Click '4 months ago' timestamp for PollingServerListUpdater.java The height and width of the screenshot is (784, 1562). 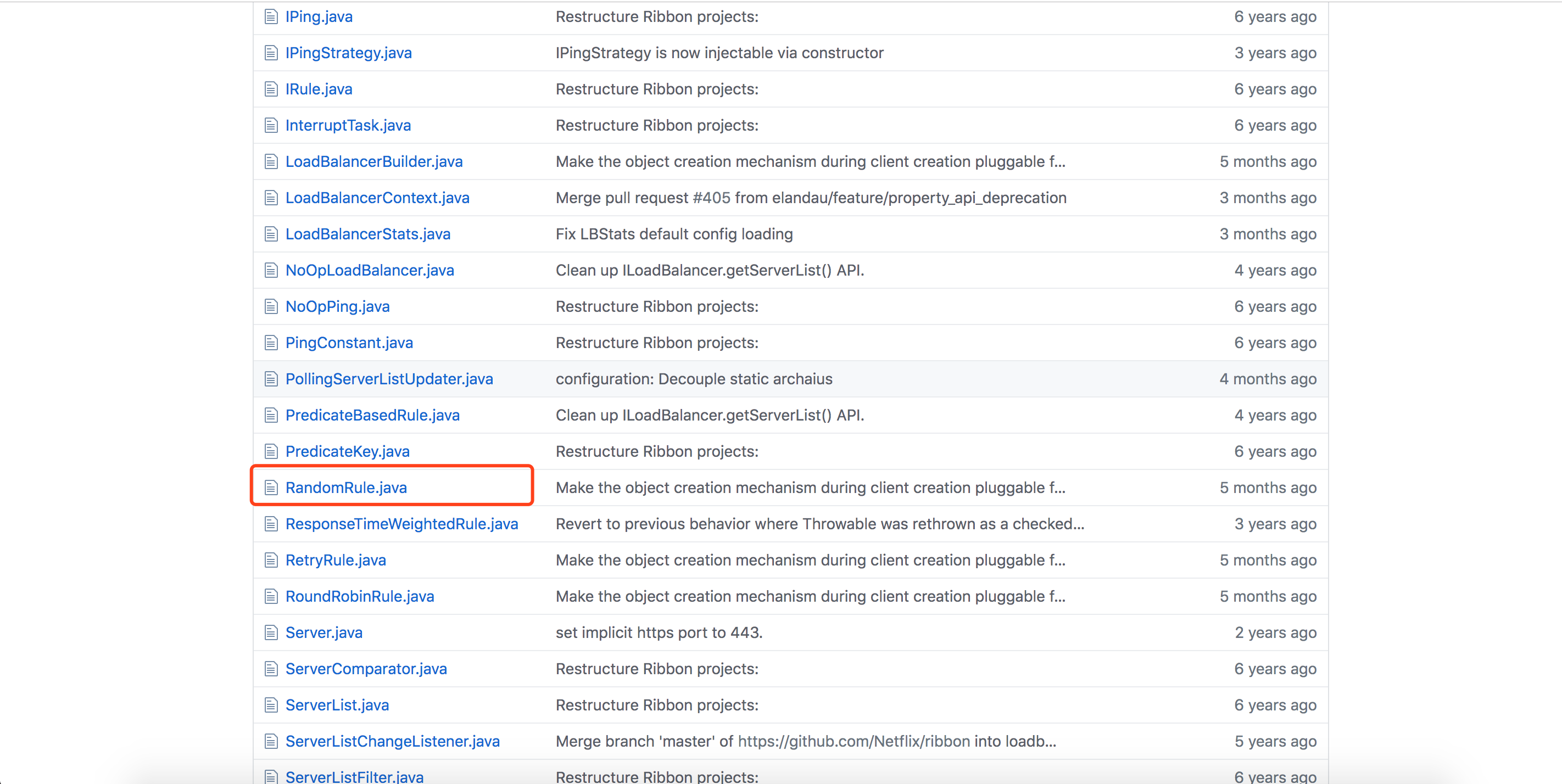(1269, 379)
